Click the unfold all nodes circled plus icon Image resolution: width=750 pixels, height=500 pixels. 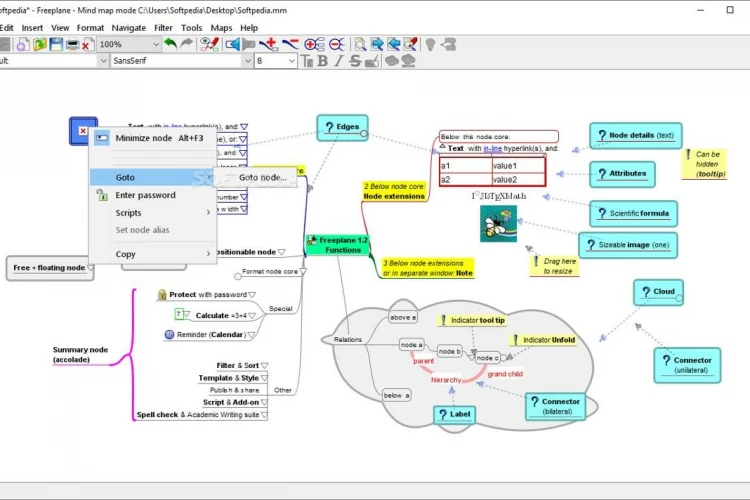click(x=314, y=44)
